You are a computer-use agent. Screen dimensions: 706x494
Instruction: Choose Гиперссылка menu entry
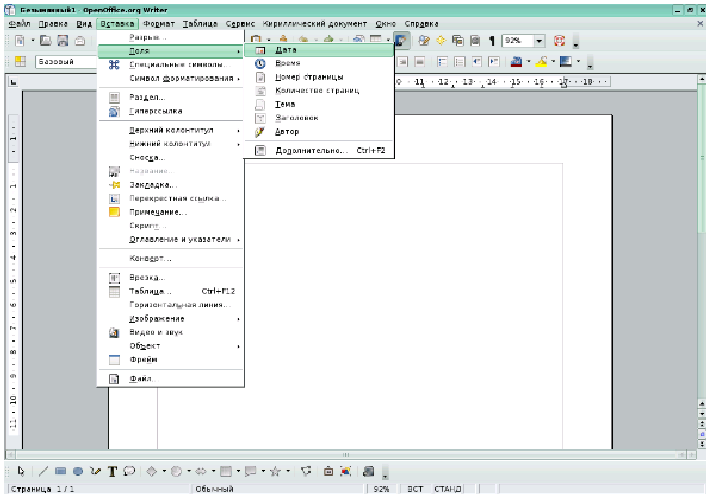pos(171,111)
